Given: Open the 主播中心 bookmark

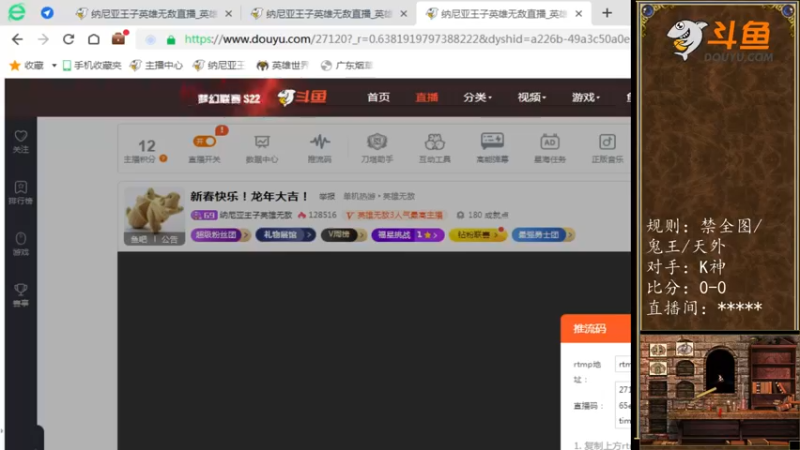Looking at the screenshot, I should click(x=156, y=65).
